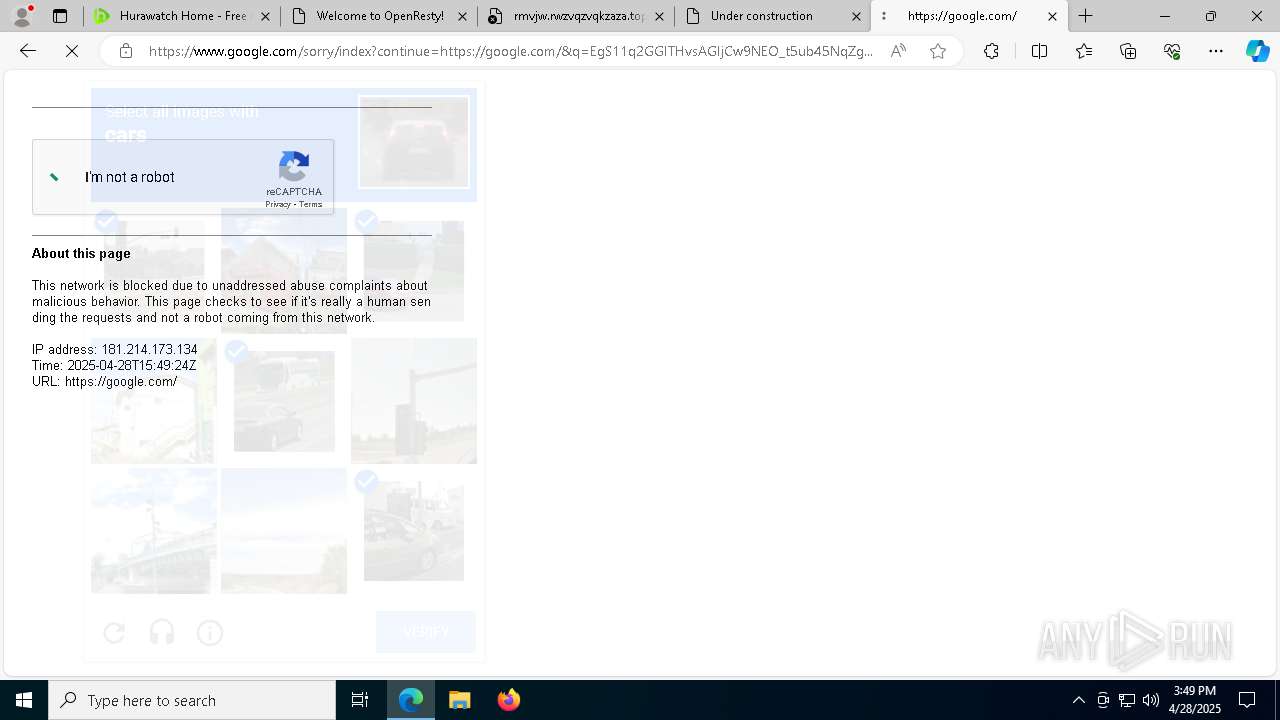1280x720 pixels.
Task: Switch to the Hurawatch Home tab
Action: click(x=181, y=16)
